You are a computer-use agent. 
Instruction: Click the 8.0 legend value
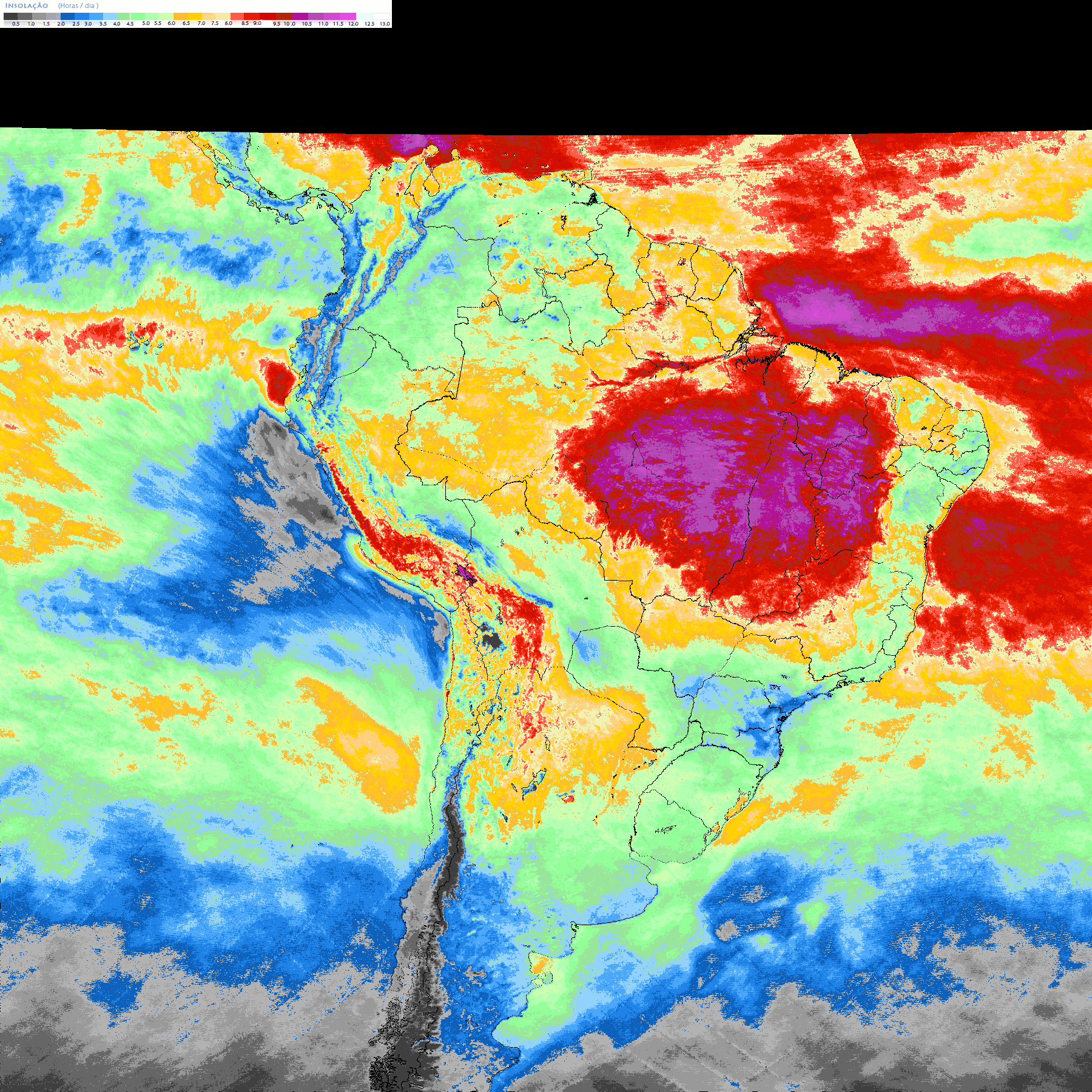click(x=229, y=23)
